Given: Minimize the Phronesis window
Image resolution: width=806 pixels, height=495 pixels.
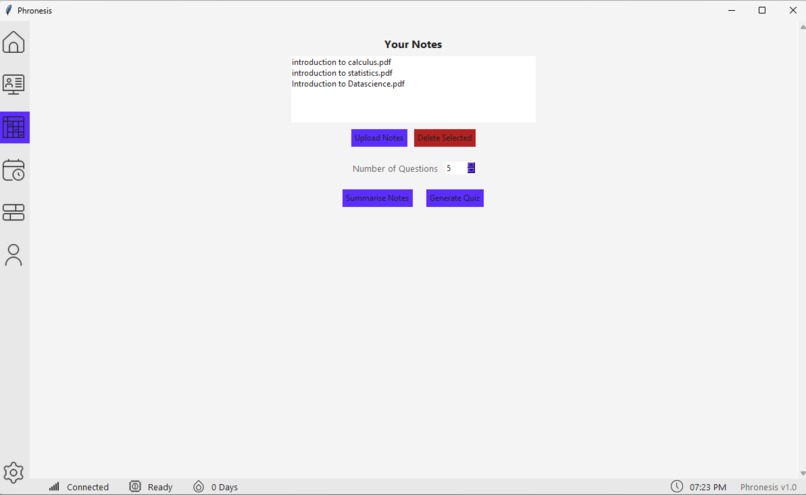Looking at the screenshot, I should (731, 10).
